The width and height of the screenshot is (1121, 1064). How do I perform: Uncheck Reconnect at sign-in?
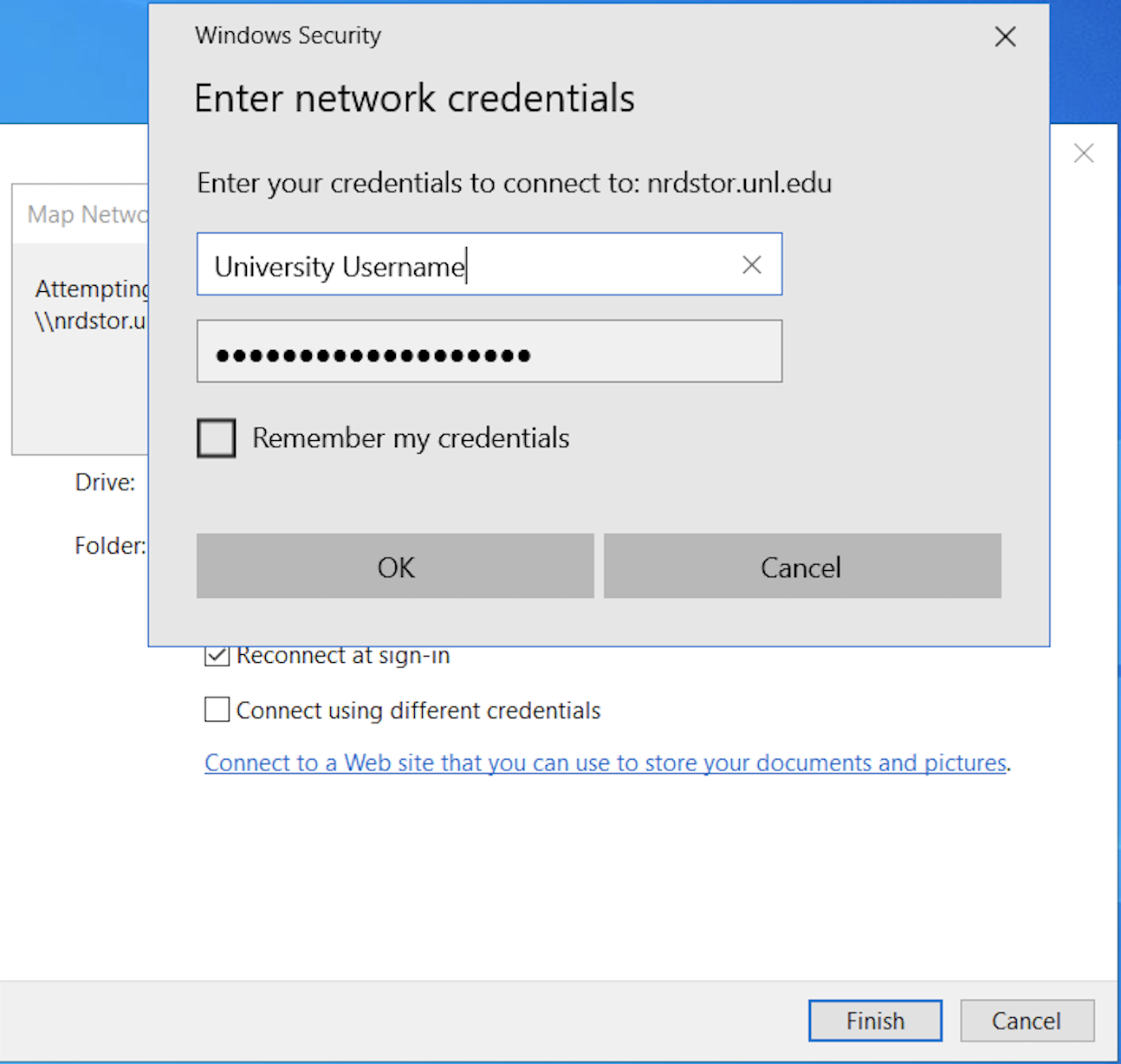(217, 656)
